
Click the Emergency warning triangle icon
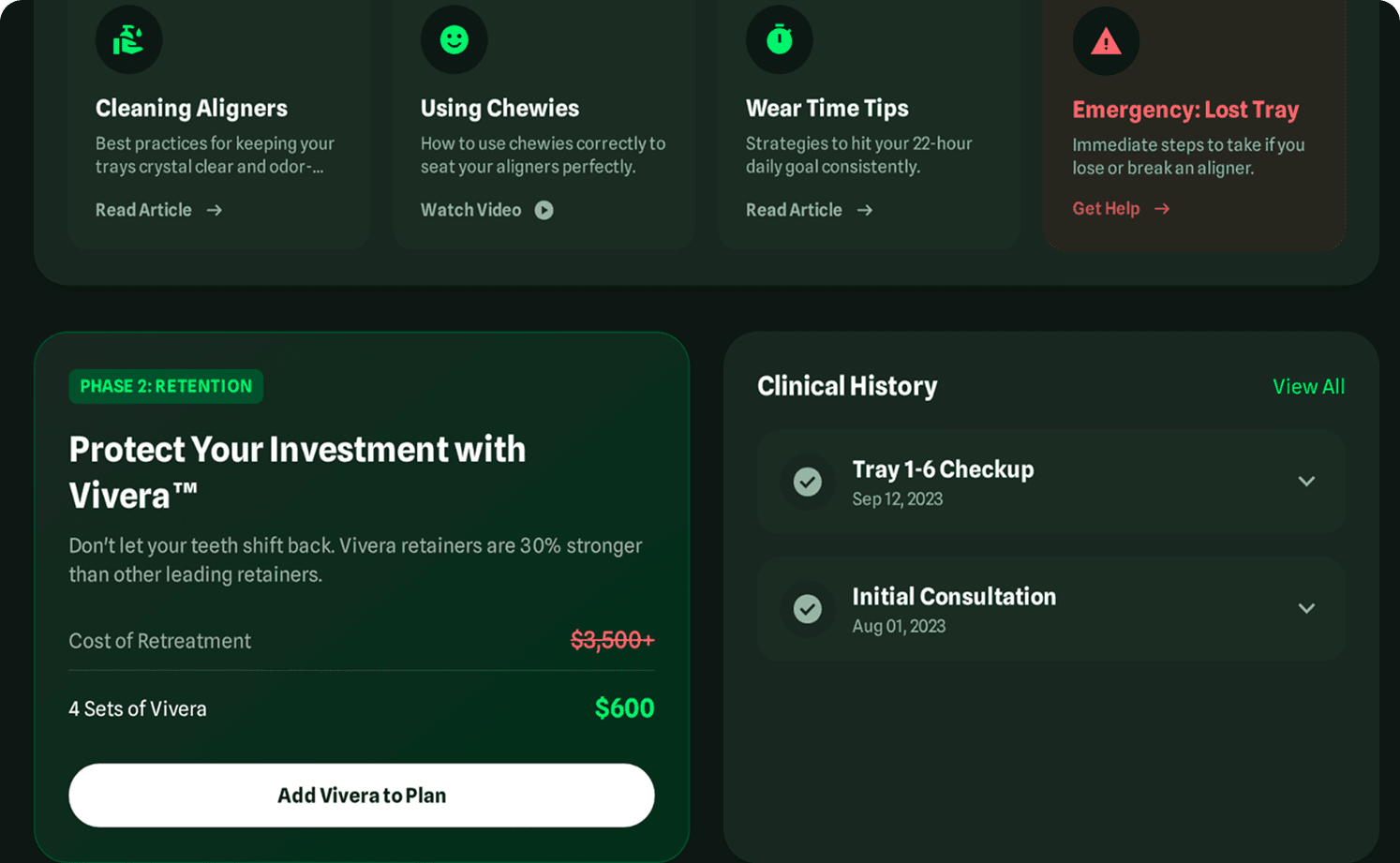[x=1106, y=41]
